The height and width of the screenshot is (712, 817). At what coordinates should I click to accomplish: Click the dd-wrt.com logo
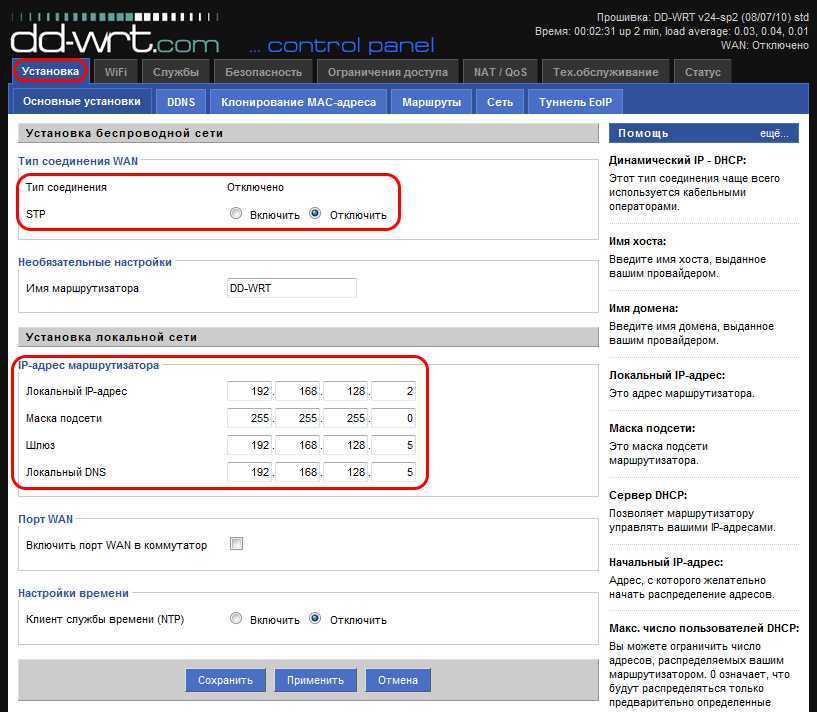(x=114, y=38)
